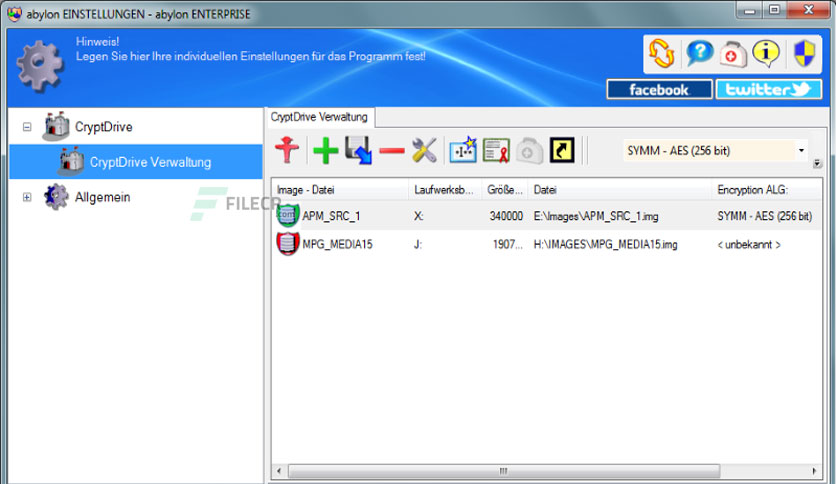Remove entry with red minus icon
Screen dimensions: 836x484
click(x=392, y=151)
